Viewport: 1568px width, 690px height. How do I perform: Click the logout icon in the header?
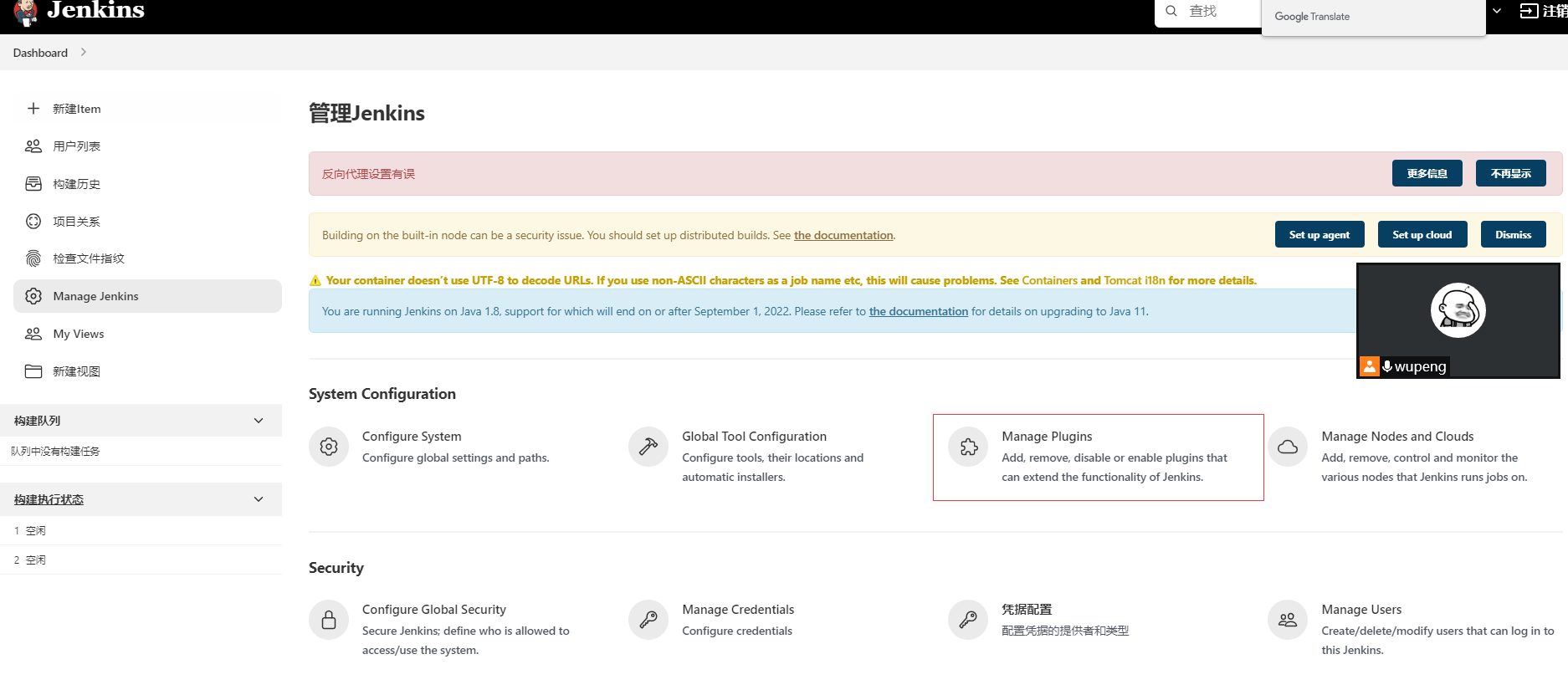pyautogui.click(x=1529, y=11)
